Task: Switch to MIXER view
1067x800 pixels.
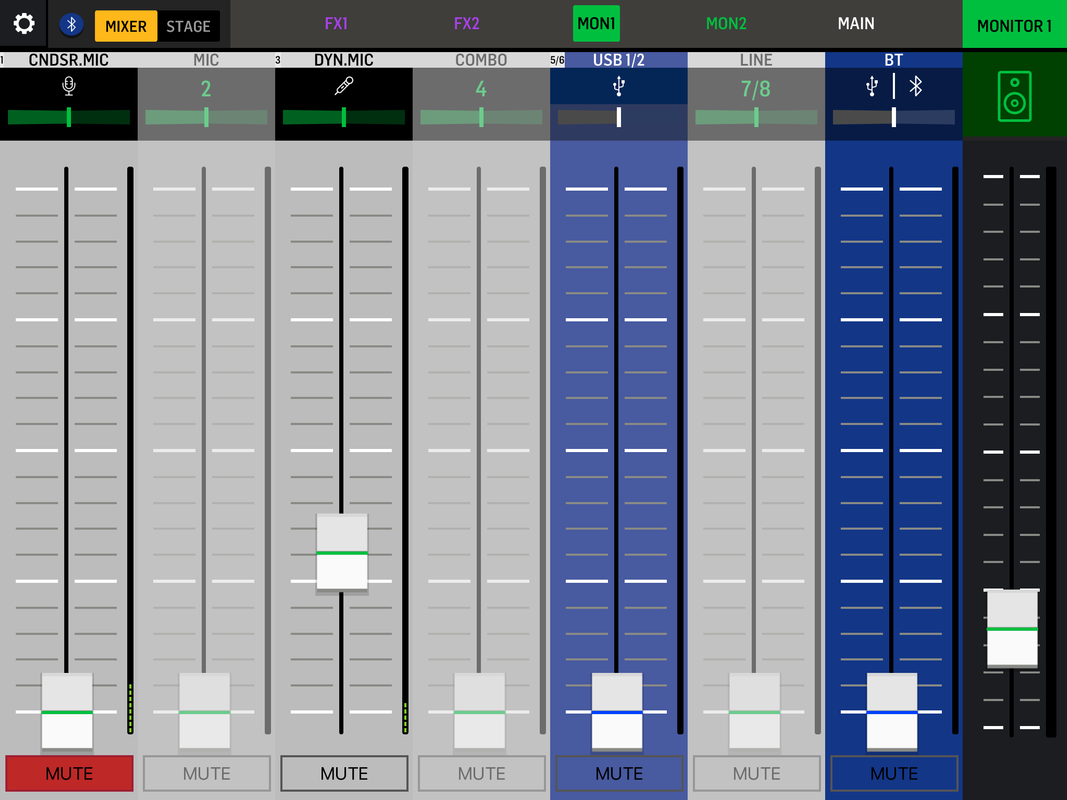Action: (126, 26)
